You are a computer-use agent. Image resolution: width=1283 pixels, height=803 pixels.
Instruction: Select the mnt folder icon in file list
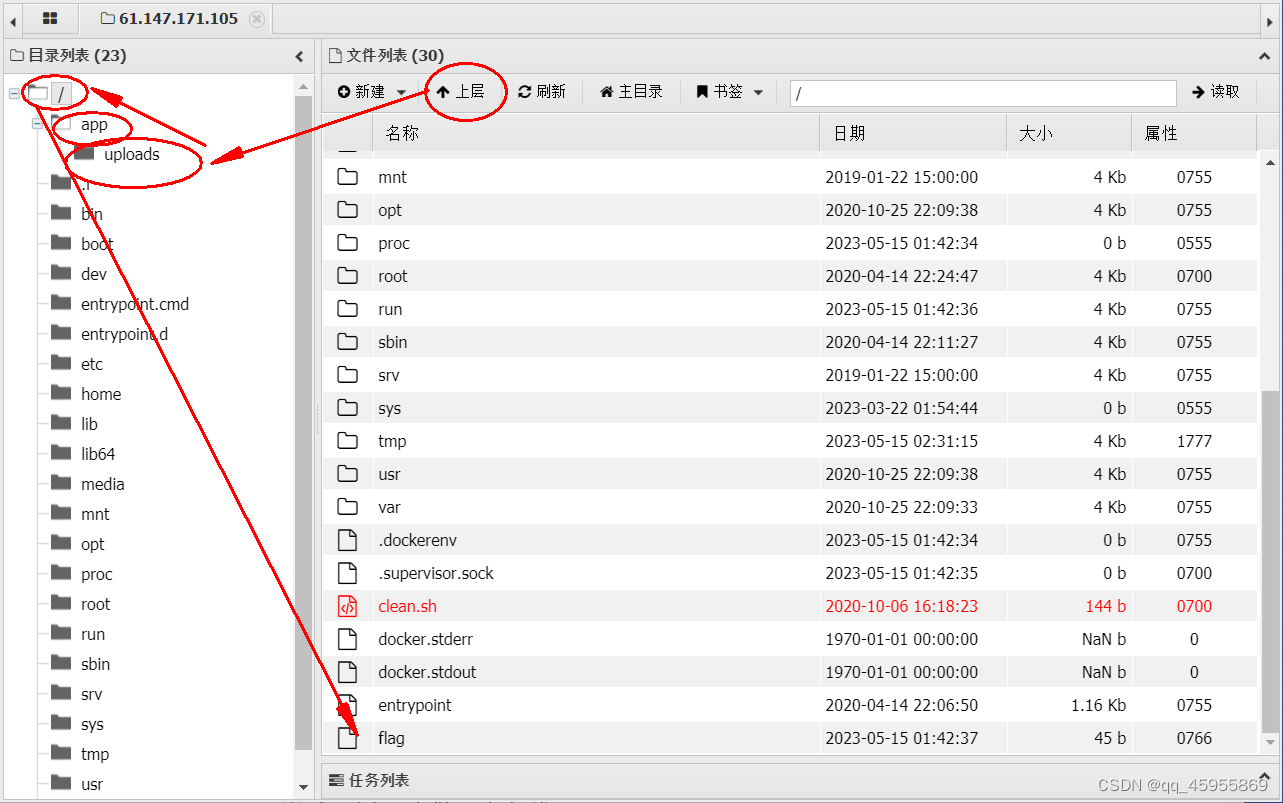[347, 177]
